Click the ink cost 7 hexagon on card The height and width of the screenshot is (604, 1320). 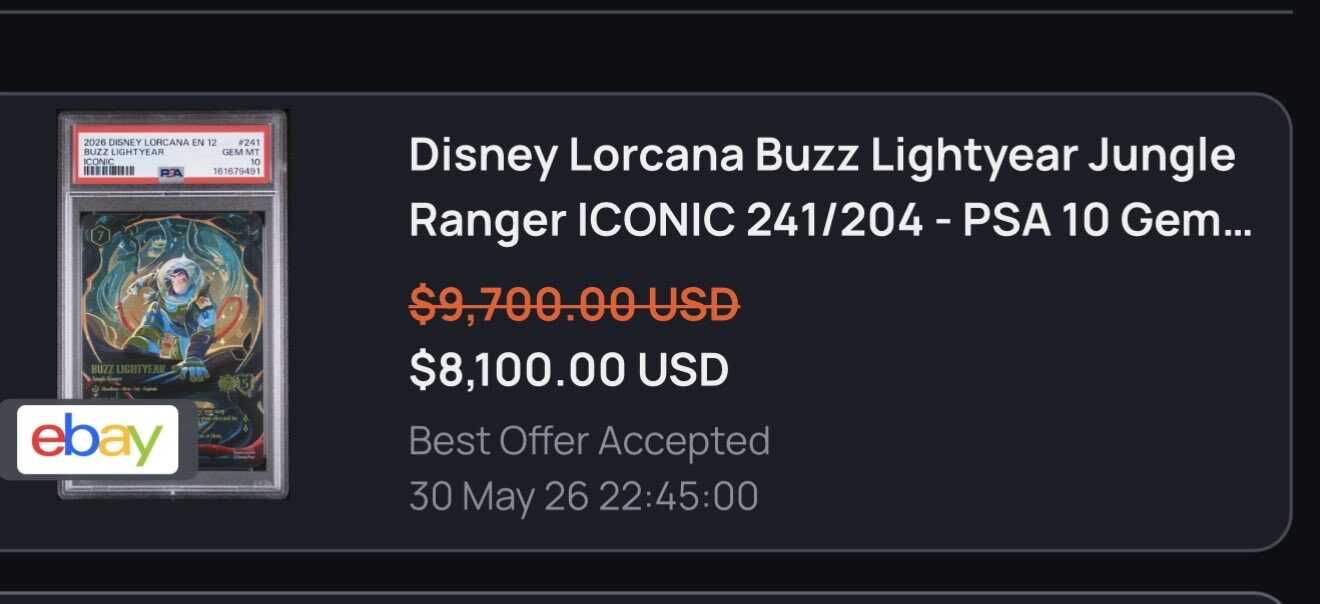pos(98,234)
